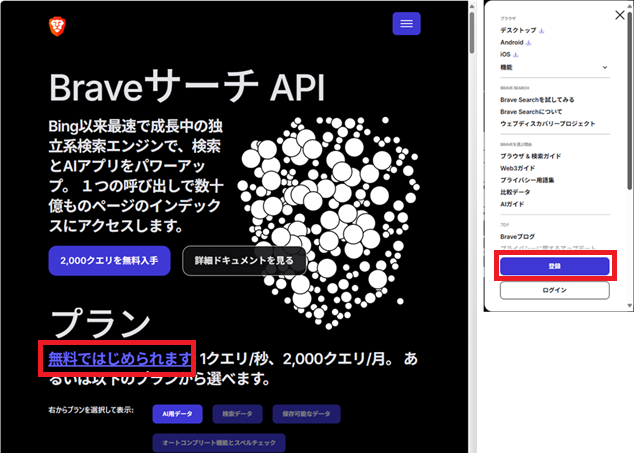Open デスクトップ menu item
634x453 pixels.
click(x=518, y=30)
